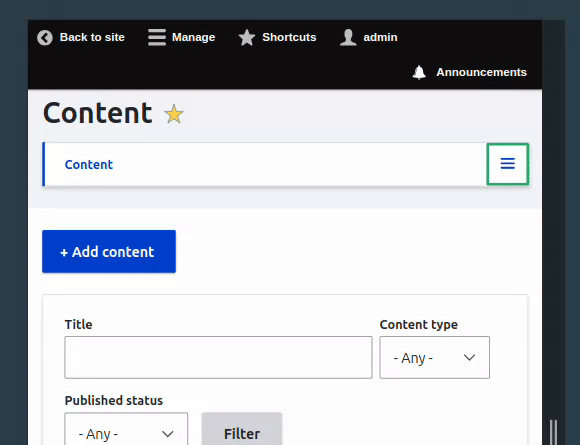Select the blue Content tab
Screen dimensions: 580x445
click(88, 164)
